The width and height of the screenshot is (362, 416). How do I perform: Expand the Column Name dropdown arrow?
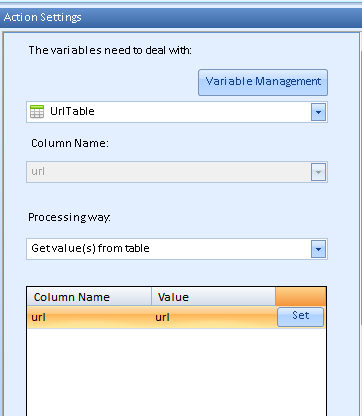click(x=318, y=172)
